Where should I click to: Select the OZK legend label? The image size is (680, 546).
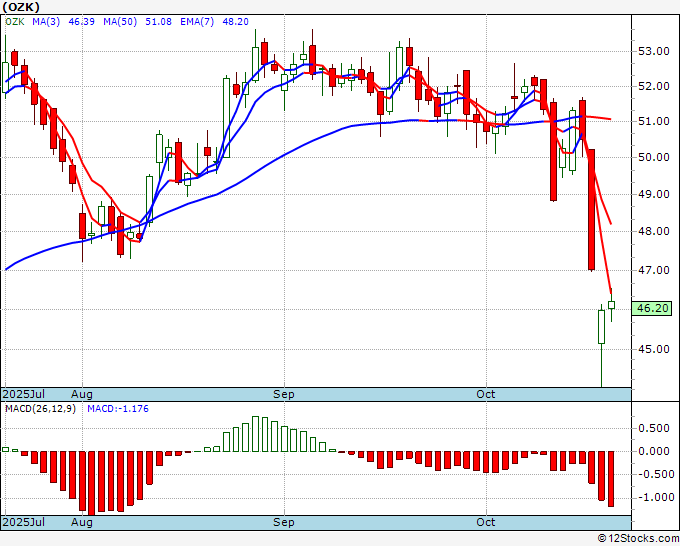[15, 22]
